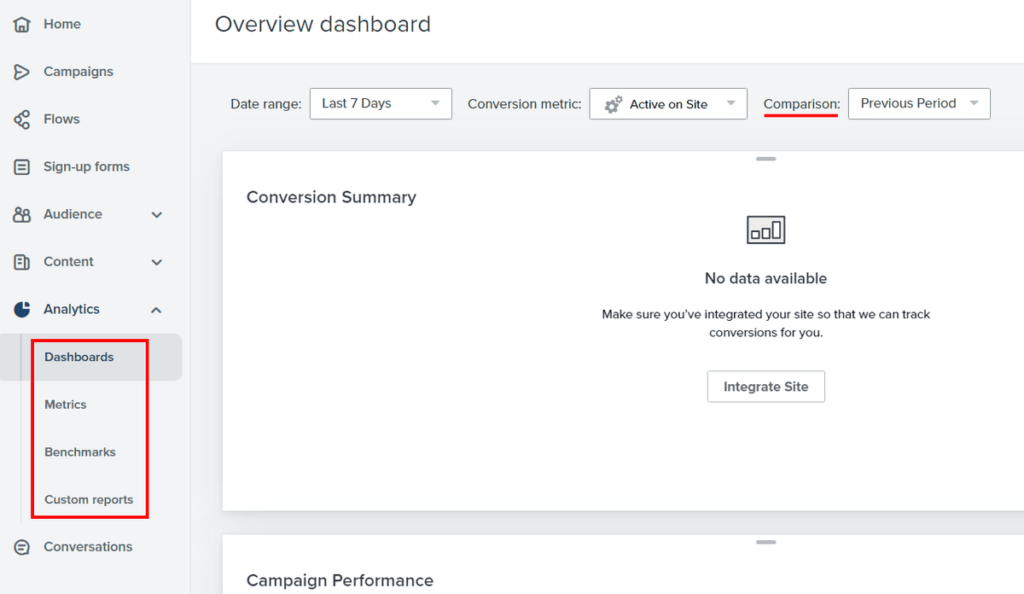This screenshot has height=594, width=1024.
Task: Expand the Content section chevron
Action: coord(157,262)
